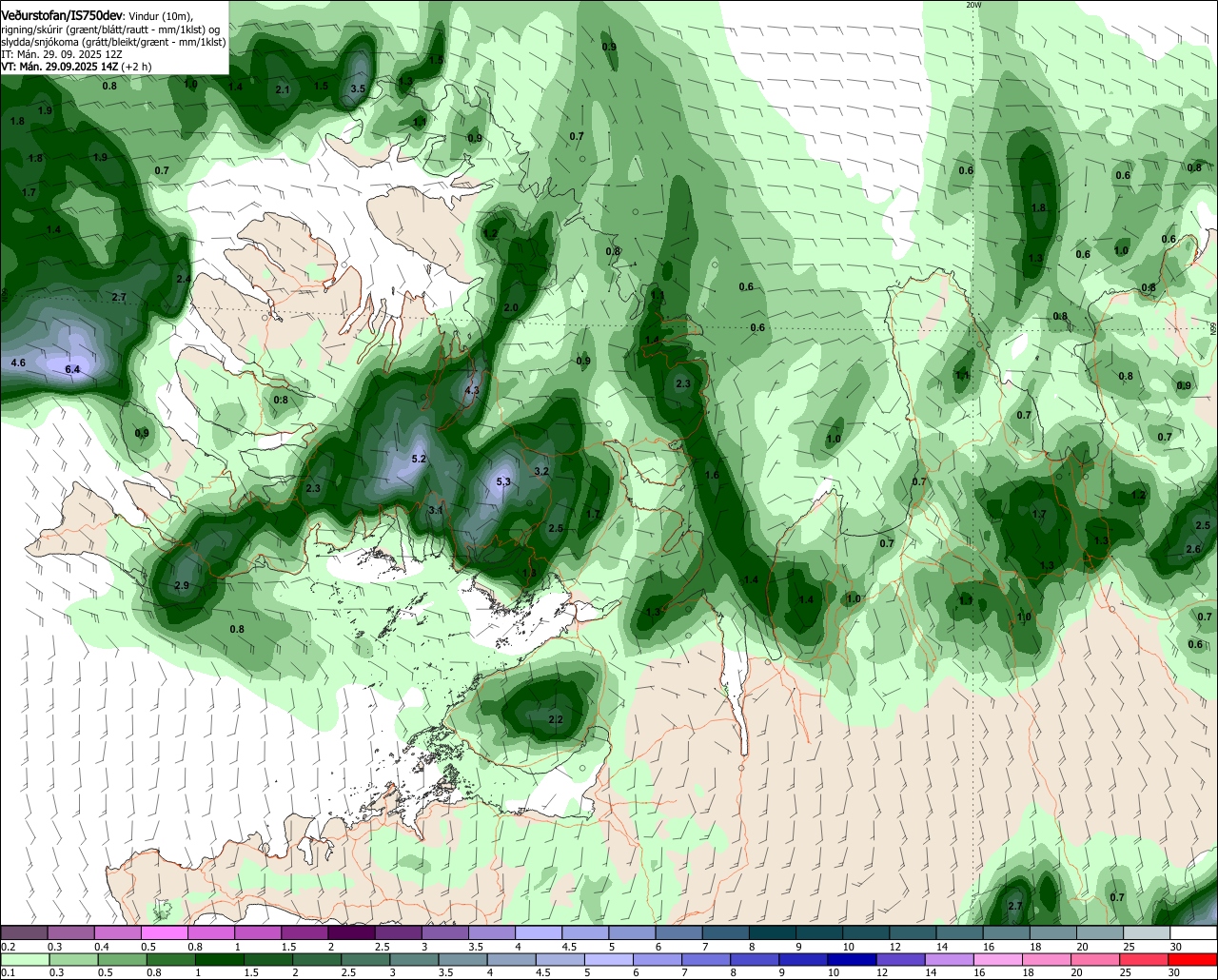Click the 4.3 value label on the map
Image resolution: width=1218 pixels, height=980 pixels.
472,390
